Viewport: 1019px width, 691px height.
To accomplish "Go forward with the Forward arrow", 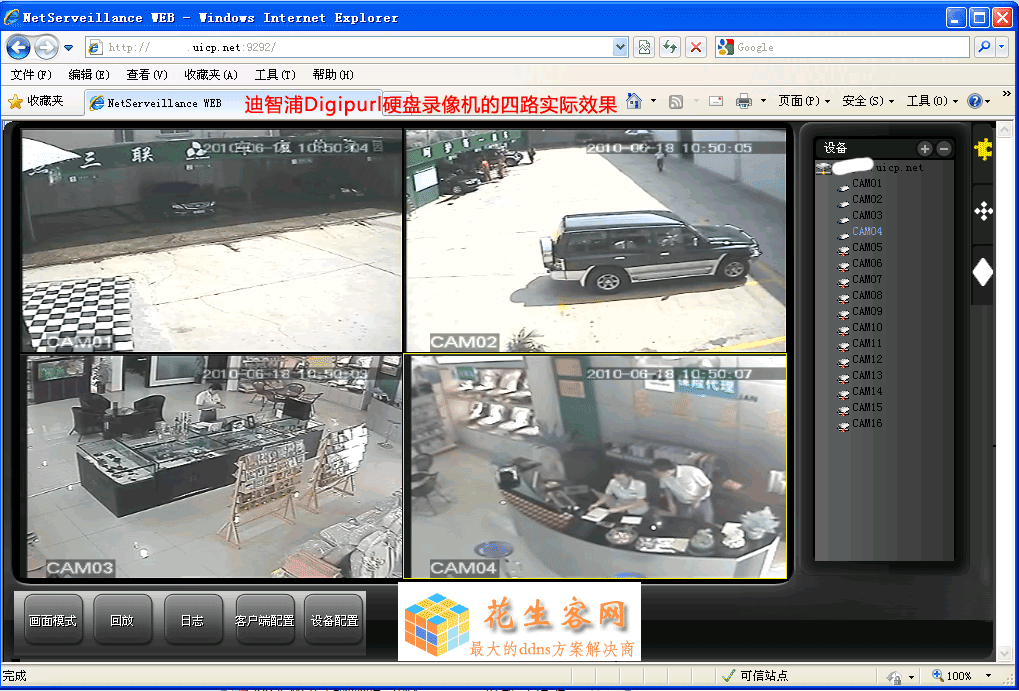I will tap(46, 47).
